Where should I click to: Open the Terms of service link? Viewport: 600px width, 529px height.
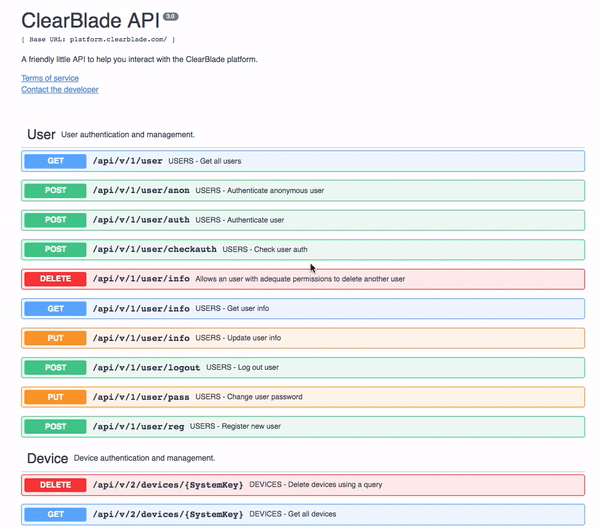click(50, 78)
